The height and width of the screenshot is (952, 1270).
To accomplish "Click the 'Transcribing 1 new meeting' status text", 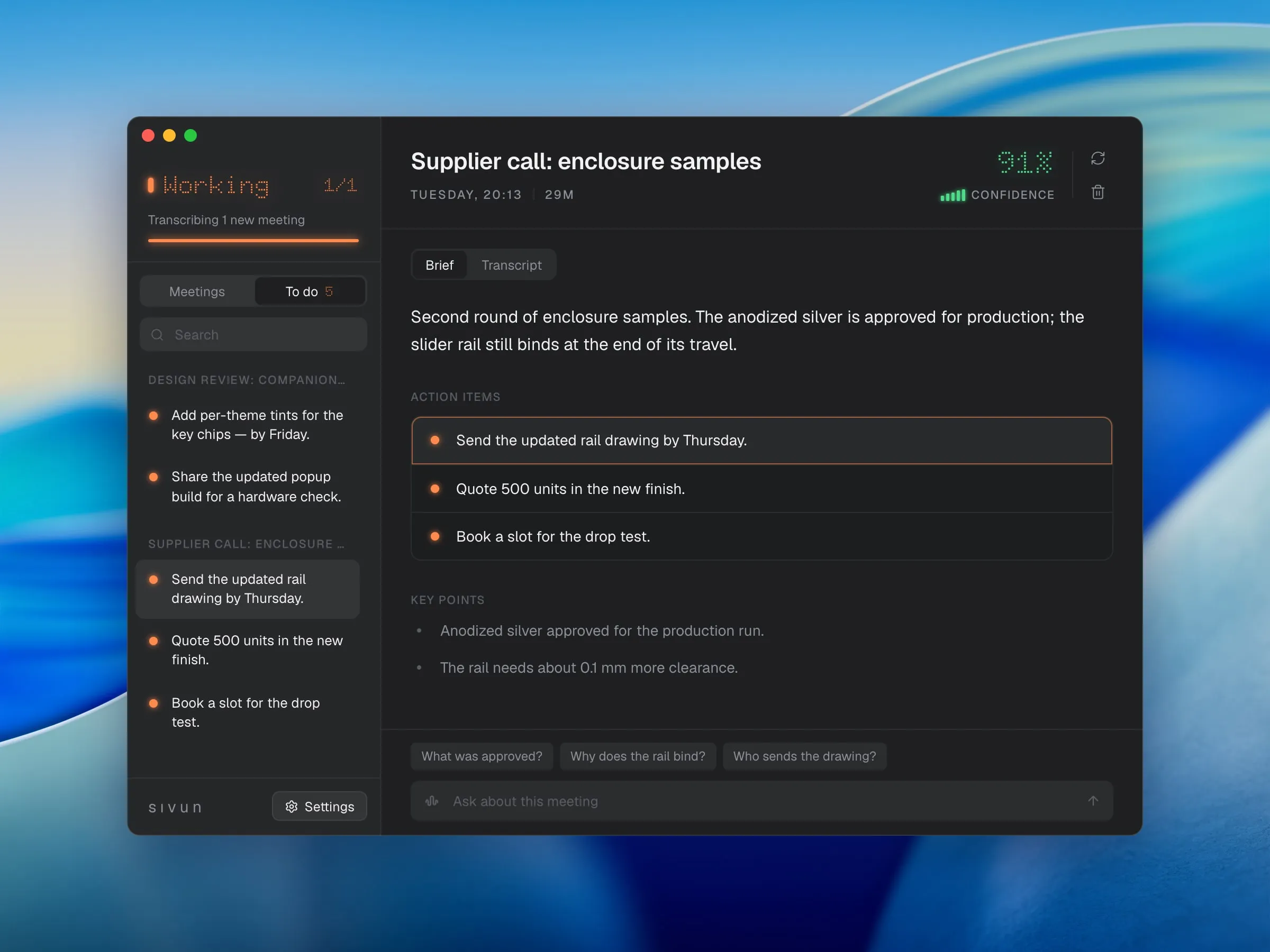I will [x=226, y=220].
